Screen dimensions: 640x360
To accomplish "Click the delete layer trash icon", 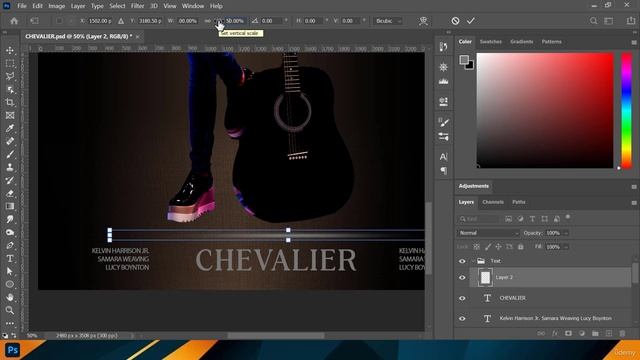I will point(622,333).
